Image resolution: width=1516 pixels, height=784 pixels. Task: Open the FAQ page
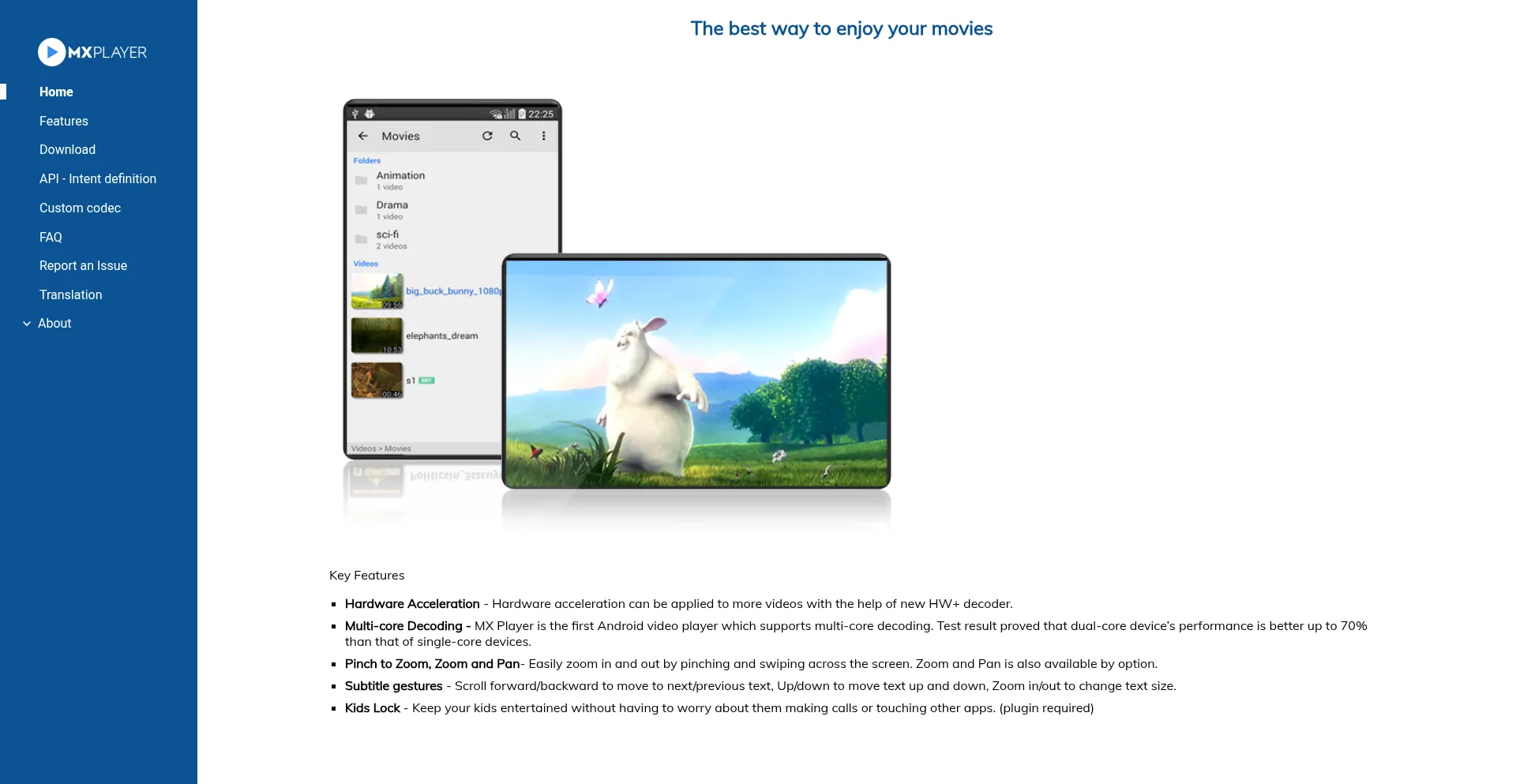51,238
